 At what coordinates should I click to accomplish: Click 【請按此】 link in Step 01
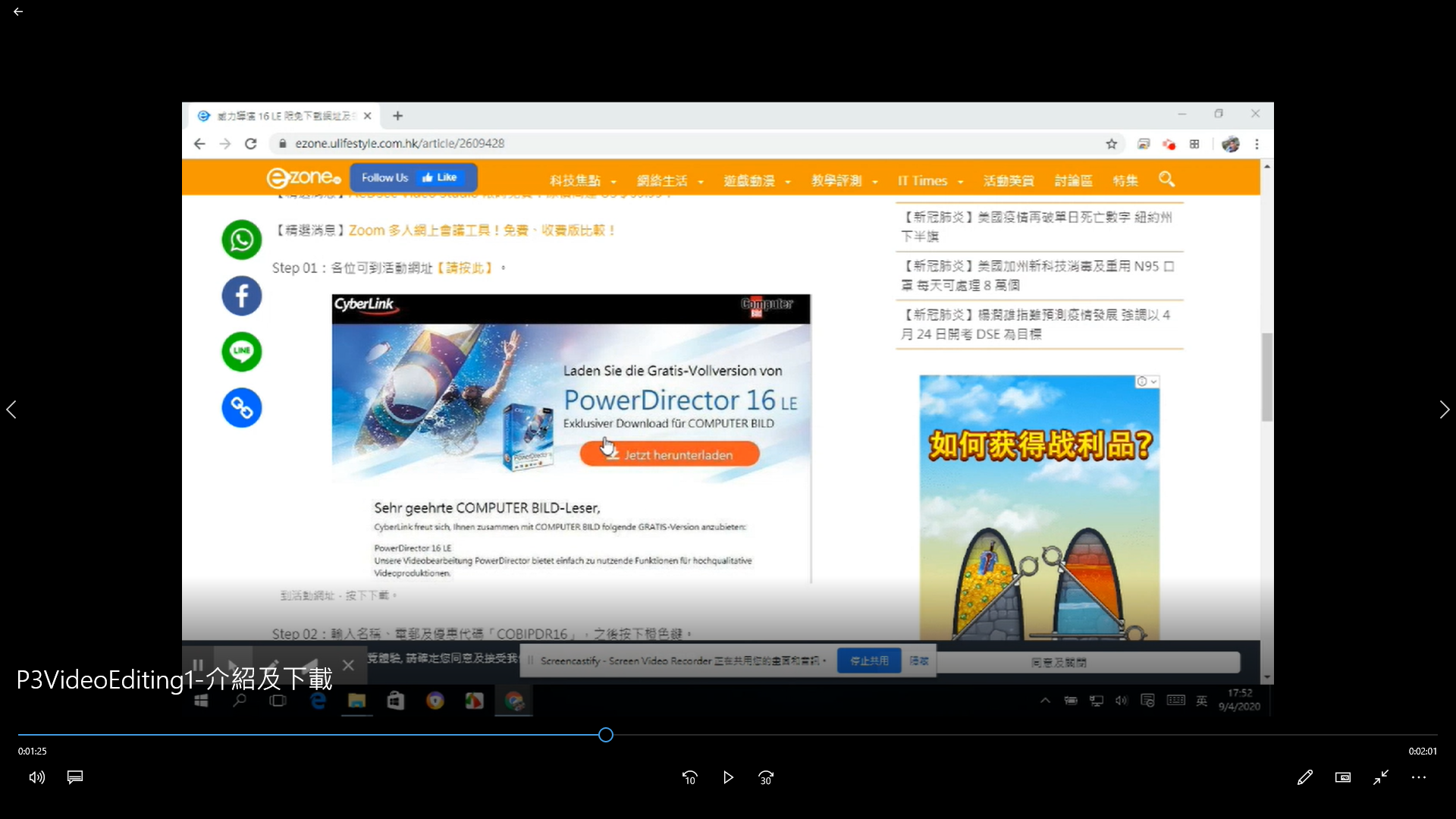465,268
